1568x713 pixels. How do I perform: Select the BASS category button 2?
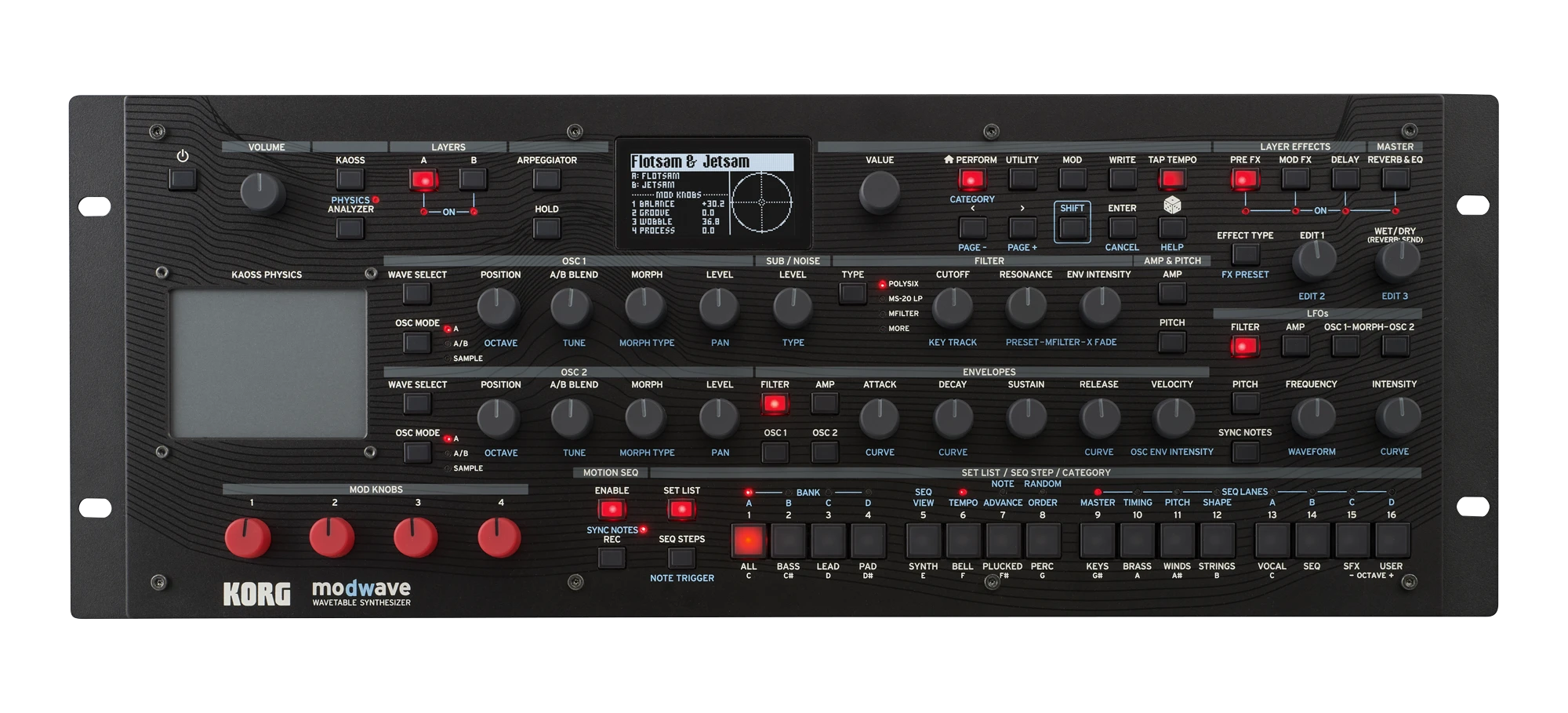tap(788, 540)
